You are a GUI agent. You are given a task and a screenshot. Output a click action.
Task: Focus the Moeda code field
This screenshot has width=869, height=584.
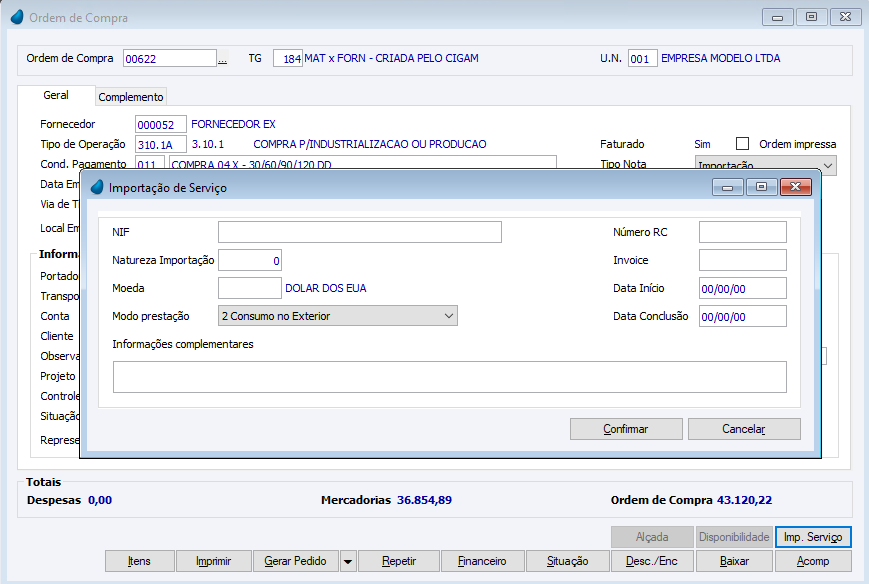click(250, 288)
